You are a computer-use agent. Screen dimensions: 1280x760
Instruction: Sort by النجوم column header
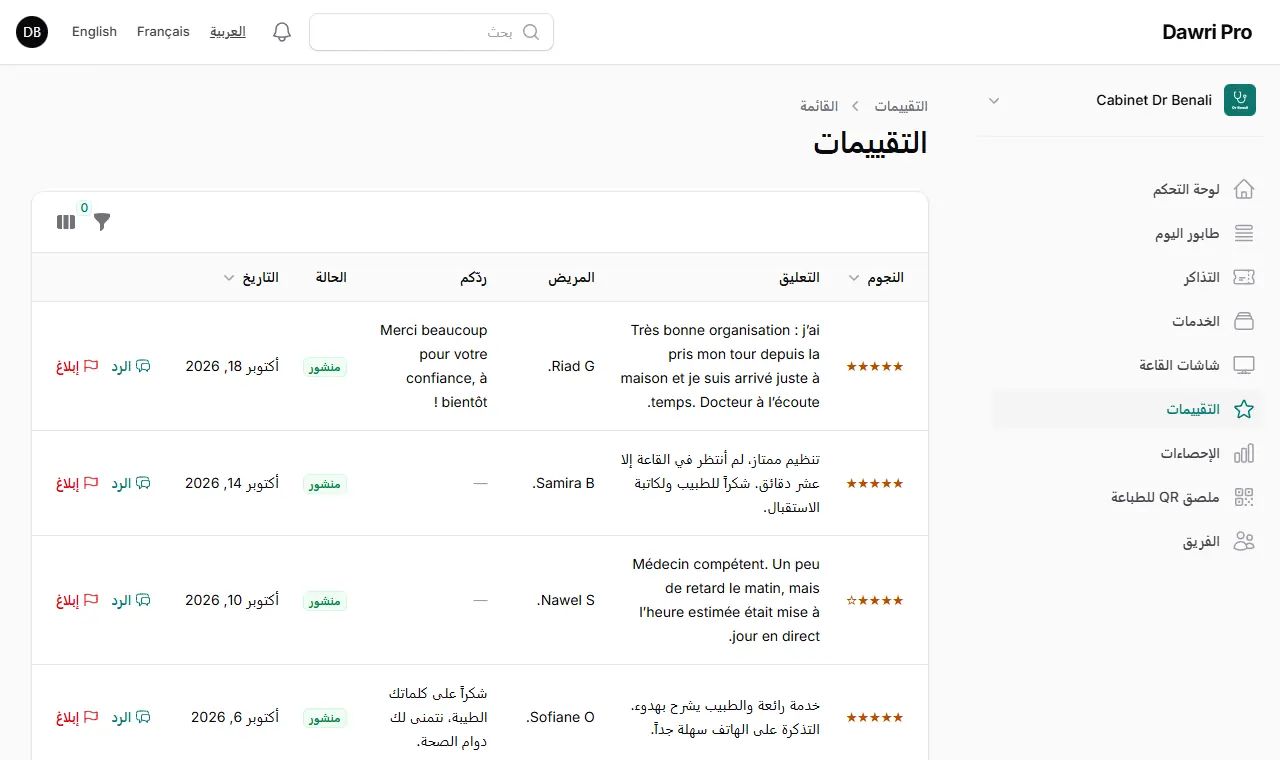tap(876, 277)
